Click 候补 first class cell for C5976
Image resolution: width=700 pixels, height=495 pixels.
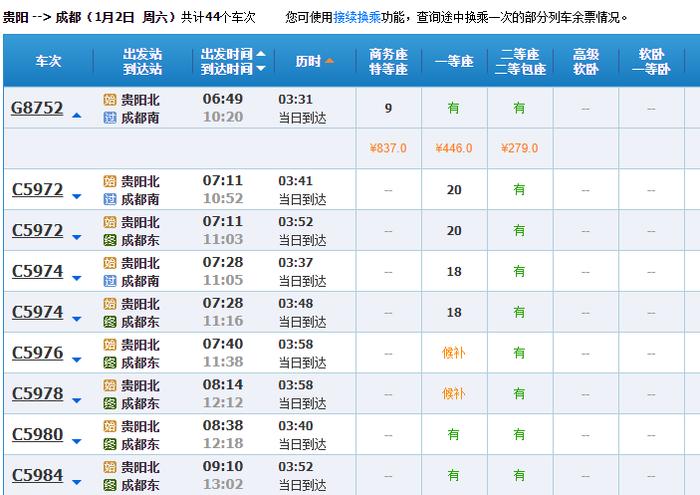(454, 353)
